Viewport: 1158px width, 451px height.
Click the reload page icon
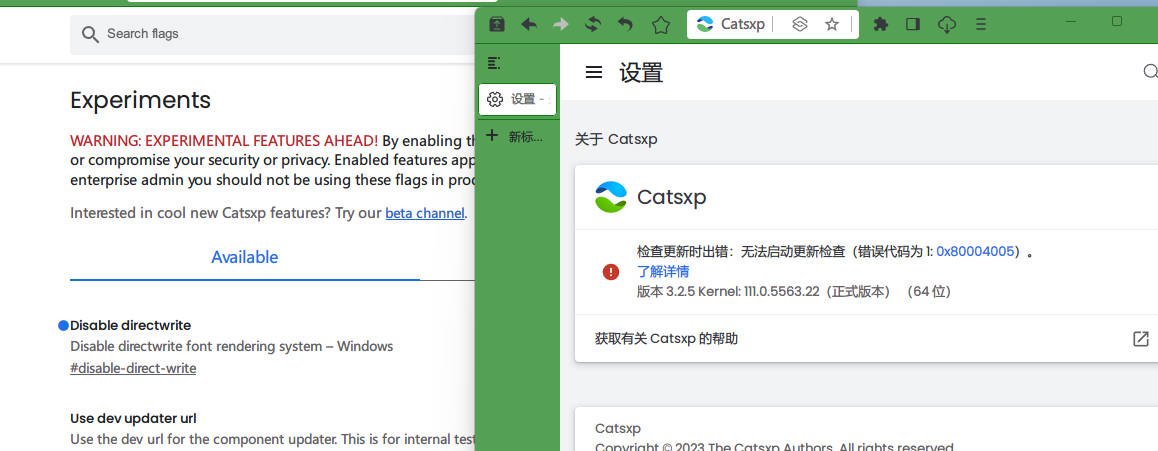coord(593,25)
